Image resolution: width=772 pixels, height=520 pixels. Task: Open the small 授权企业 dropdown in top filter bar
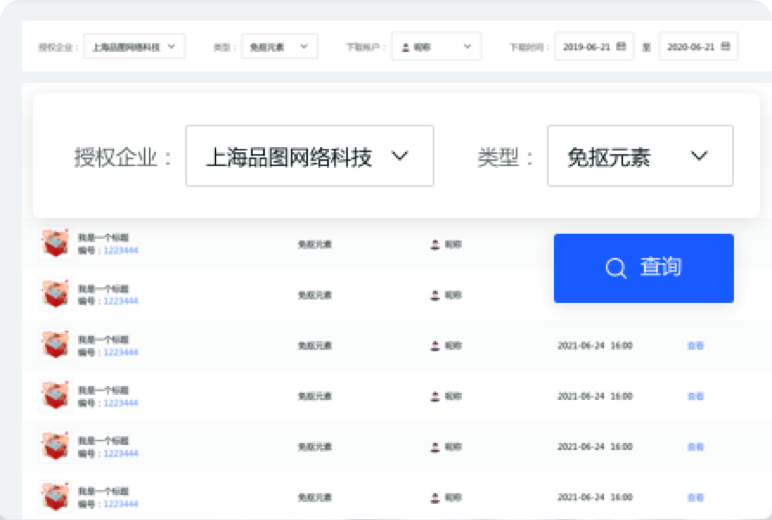pyautogui.click(x=134, y=46)
